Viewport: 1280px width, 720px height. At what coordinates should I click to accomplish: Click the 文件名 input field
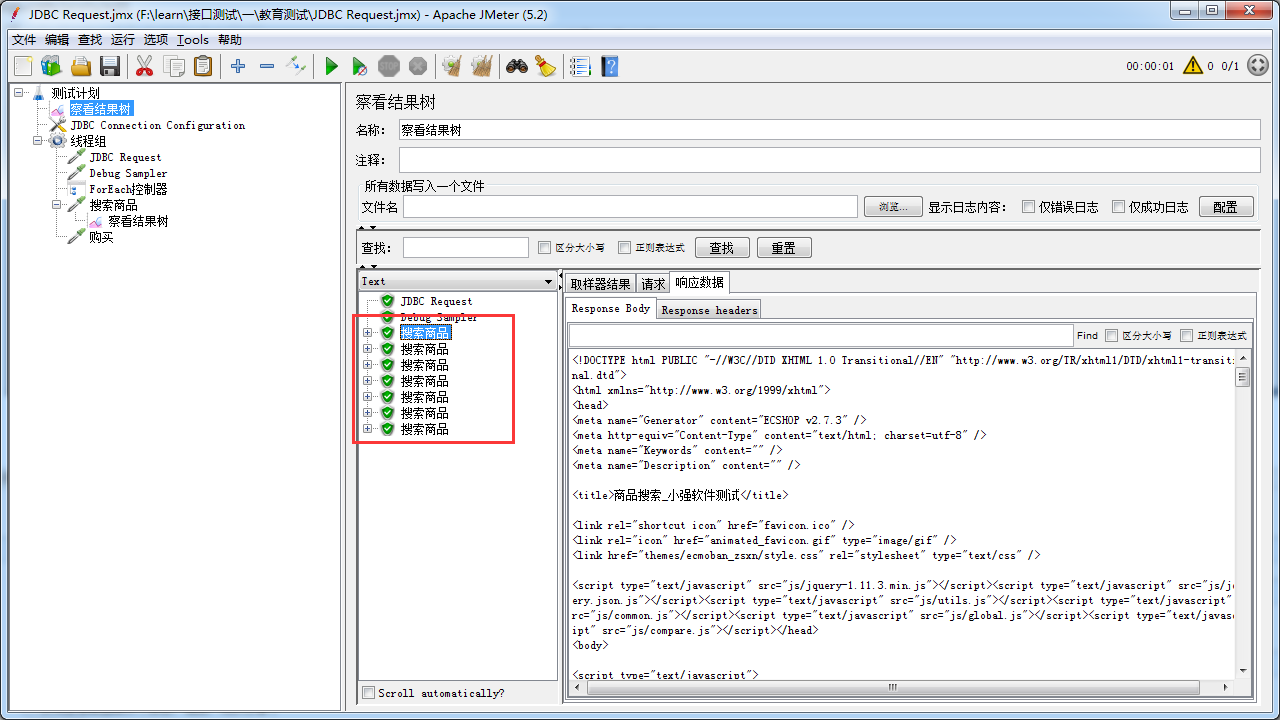coord(630,207)
